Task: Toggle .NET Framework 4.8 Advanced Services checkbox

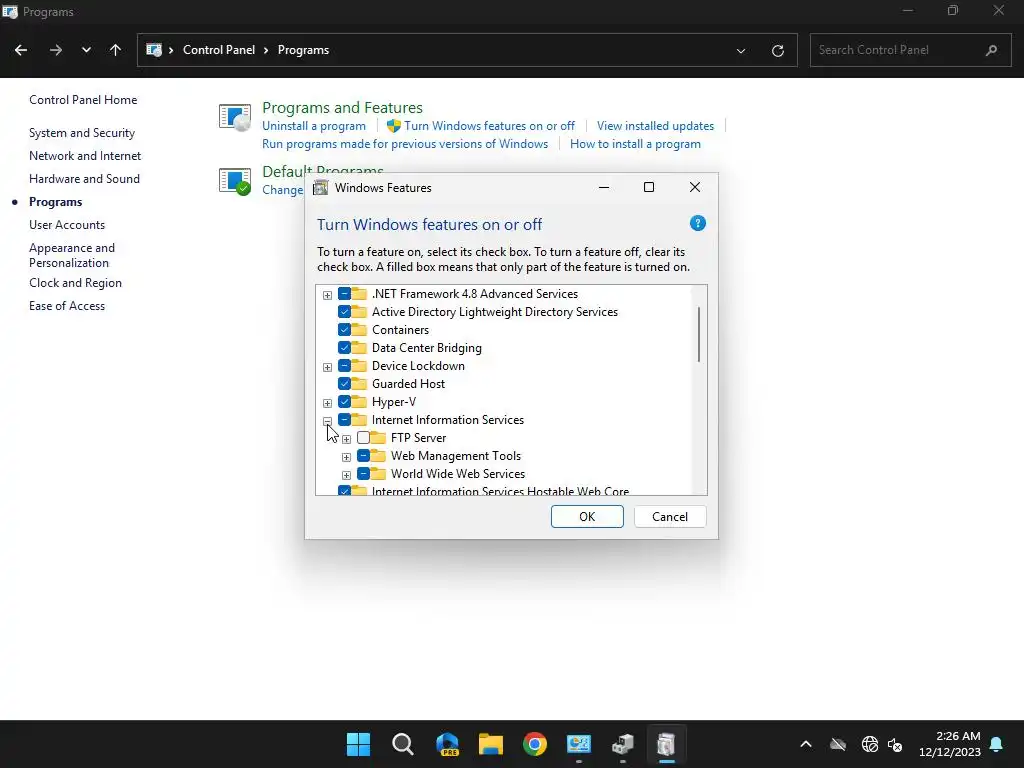Action: tap(344, 294)
